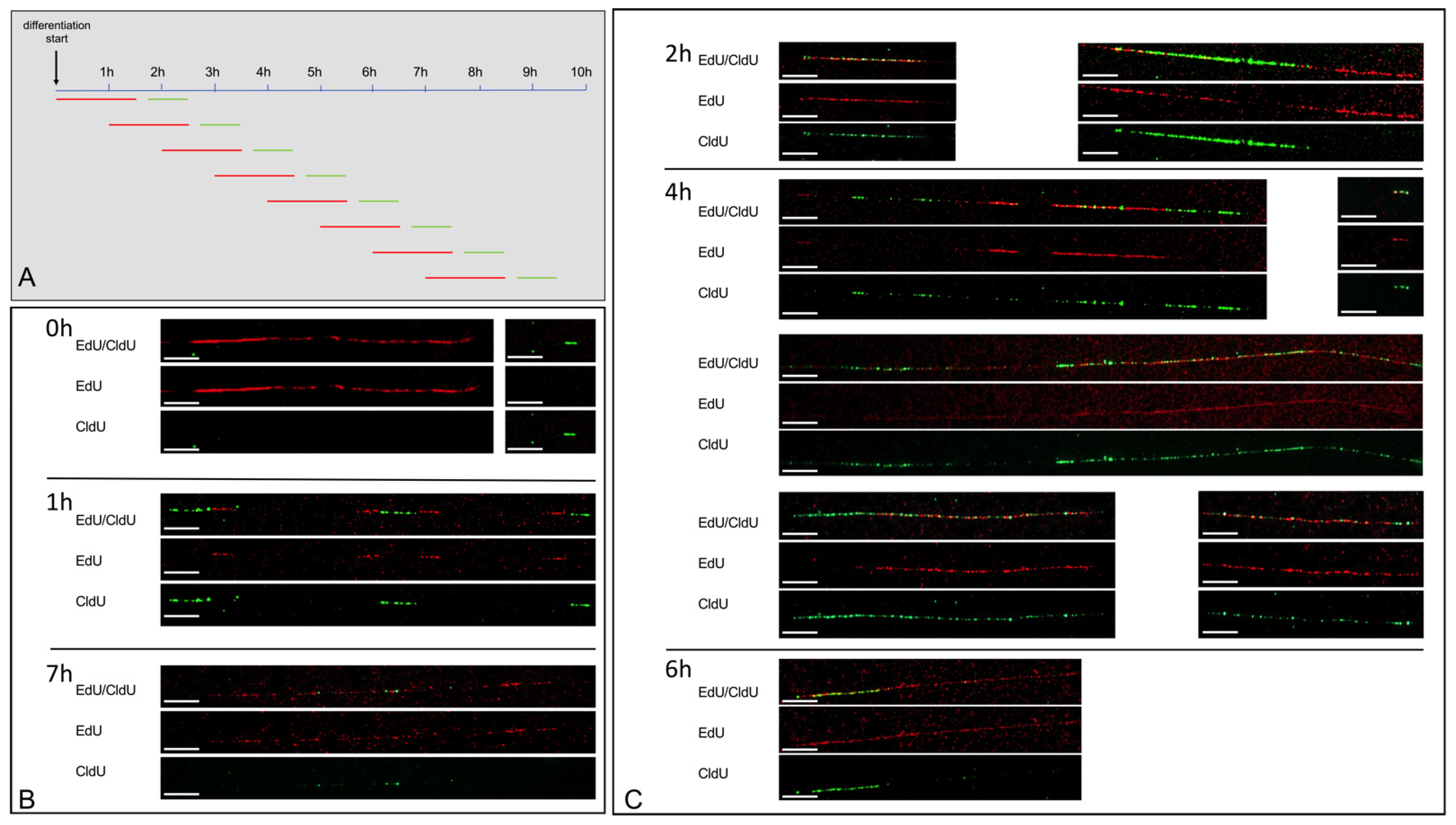Select the 7h EdU channel fiber image

pos(378,732)
